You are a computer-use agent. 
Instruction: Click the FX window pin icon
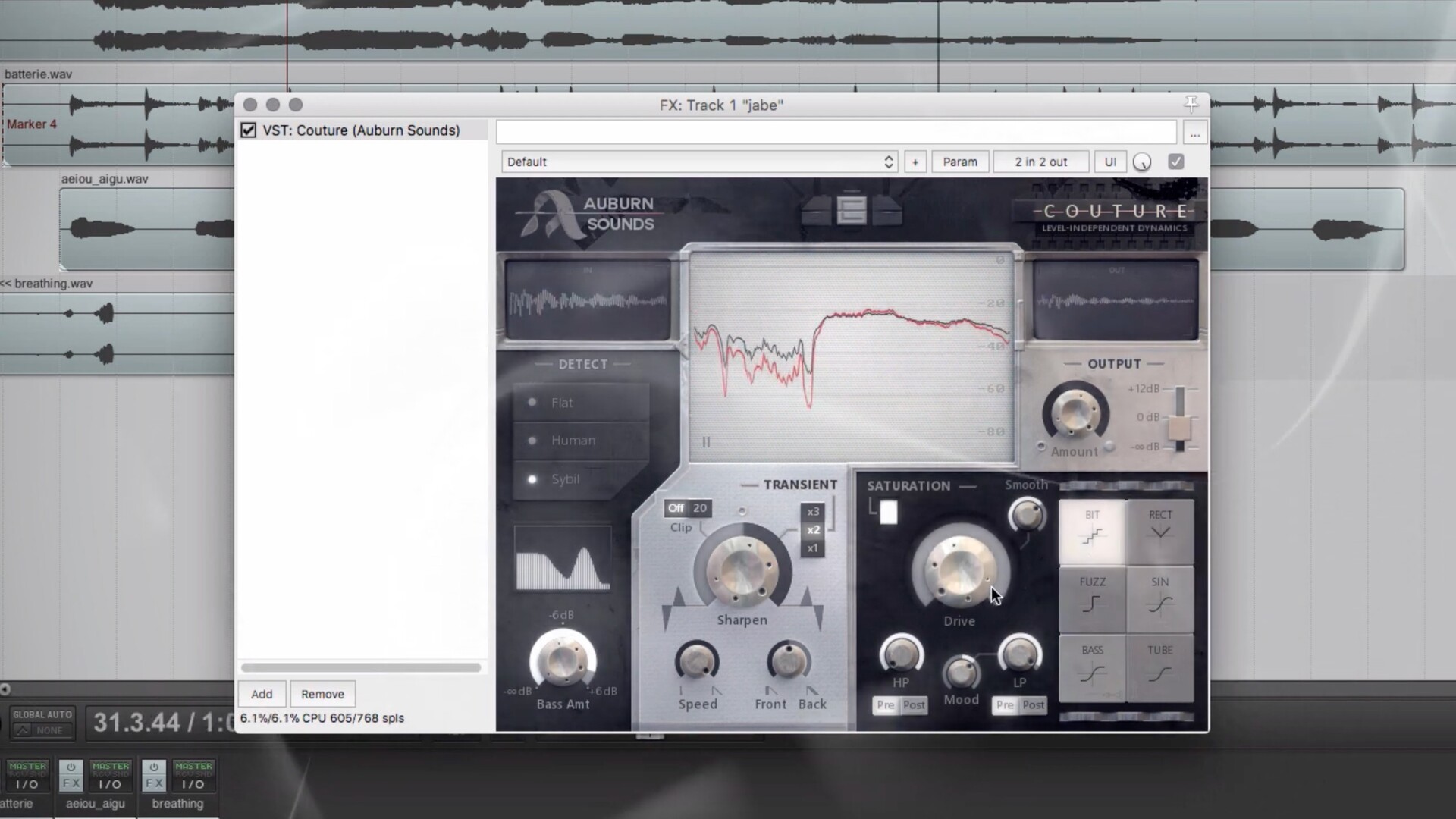pyautogui.click(x=1191, y=104)
